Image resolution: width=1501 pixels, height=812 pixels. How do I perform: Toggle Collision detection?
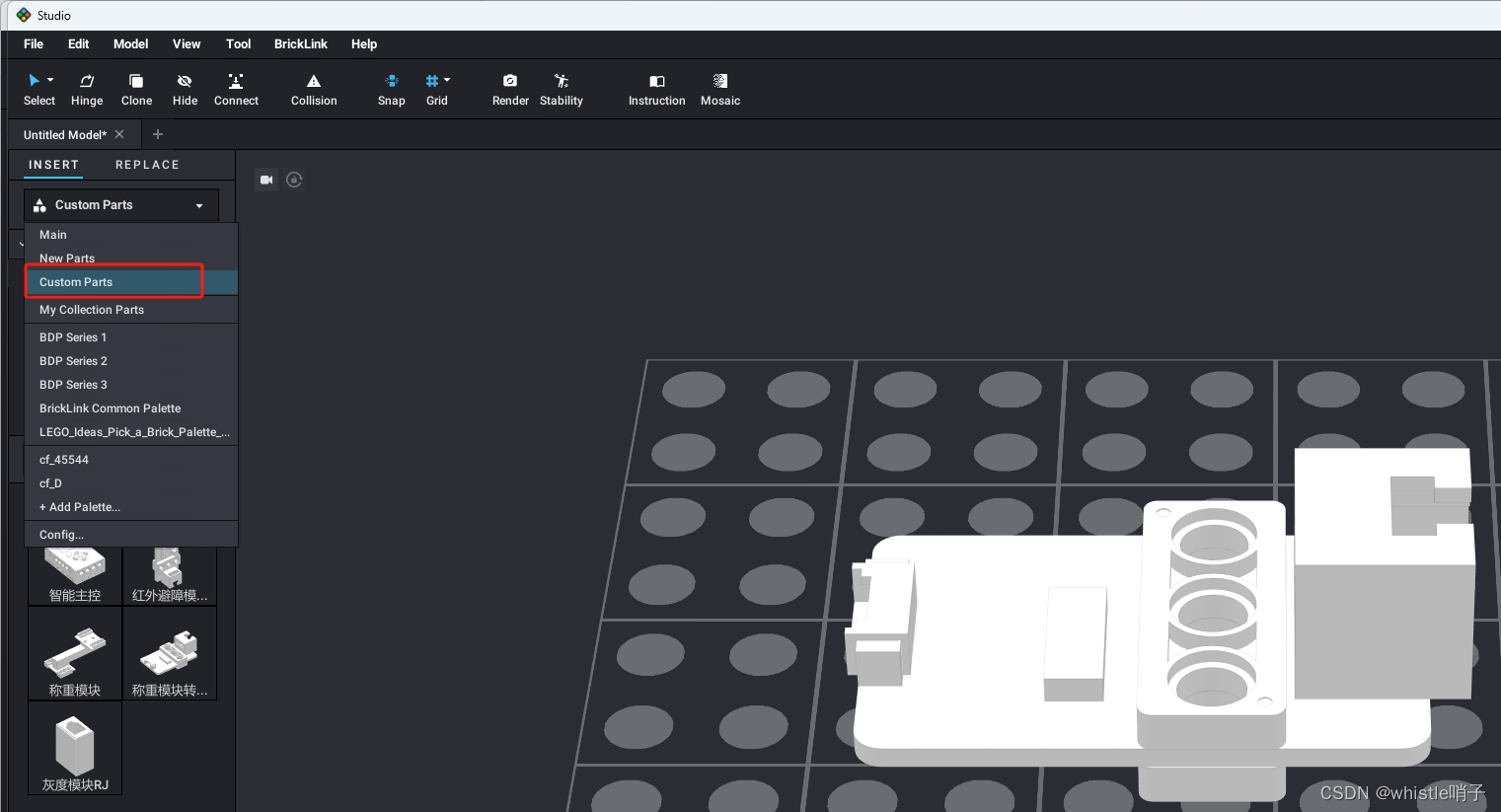[314, 89]
